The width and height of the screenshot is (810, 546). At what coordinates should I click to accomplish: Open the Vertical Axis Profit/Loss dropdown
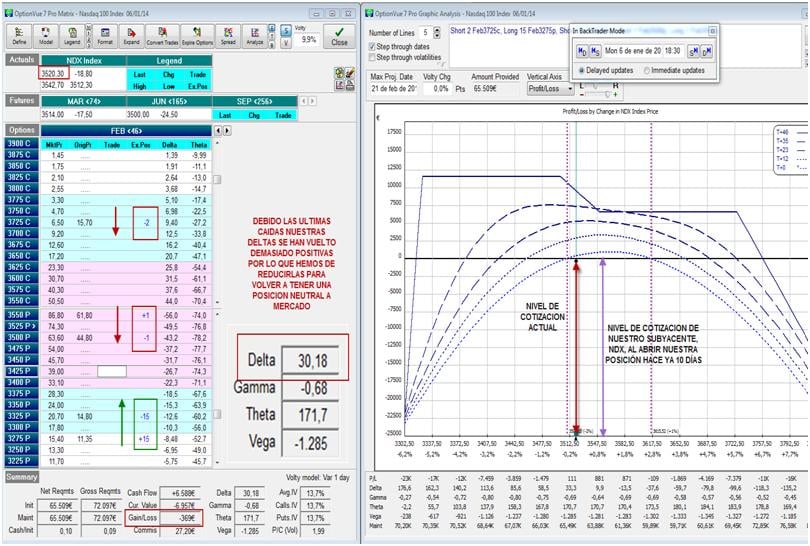552,88
